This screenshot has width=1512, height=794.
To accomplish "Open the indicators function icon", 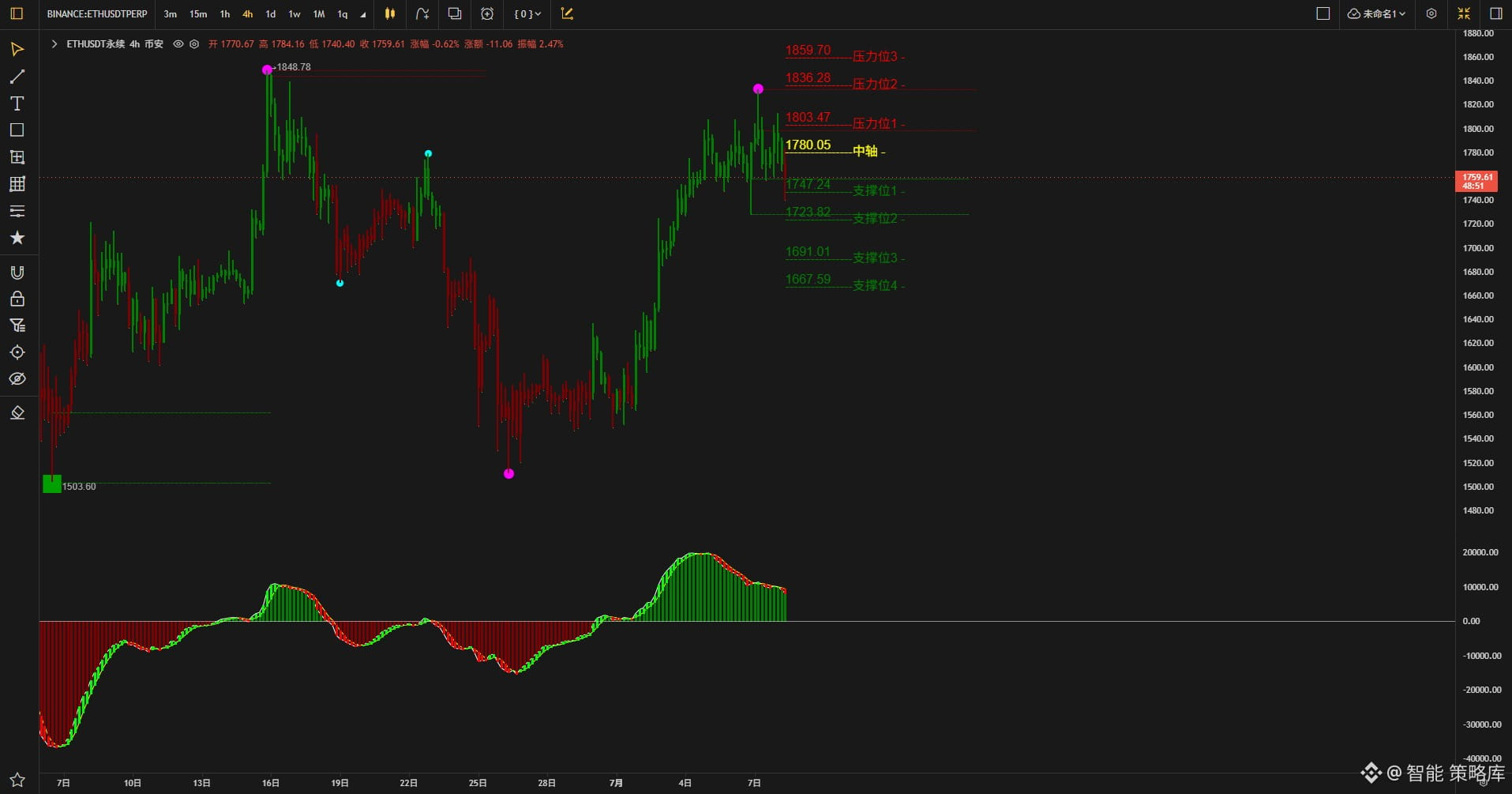I will pos(422,13).
